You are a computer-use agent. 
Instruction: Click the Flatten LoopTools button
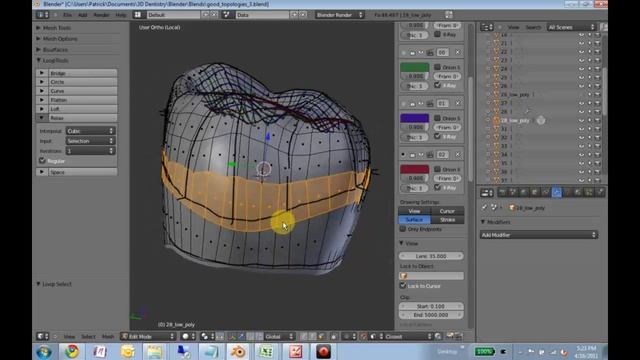(83, 100)
